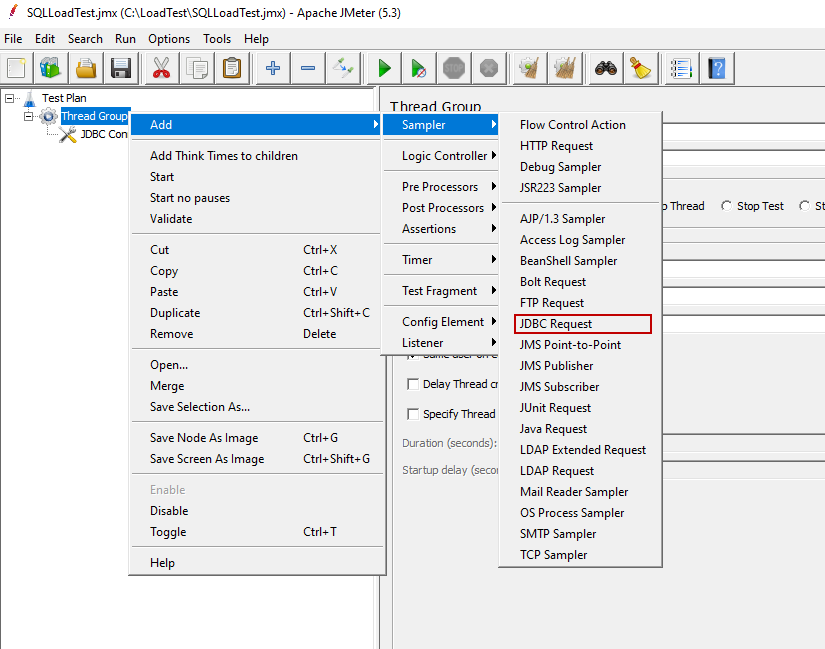The height and width of the screenshot is (649, 825).
Task: Click the New test plan toolbar icon
Action: (16, 68)
